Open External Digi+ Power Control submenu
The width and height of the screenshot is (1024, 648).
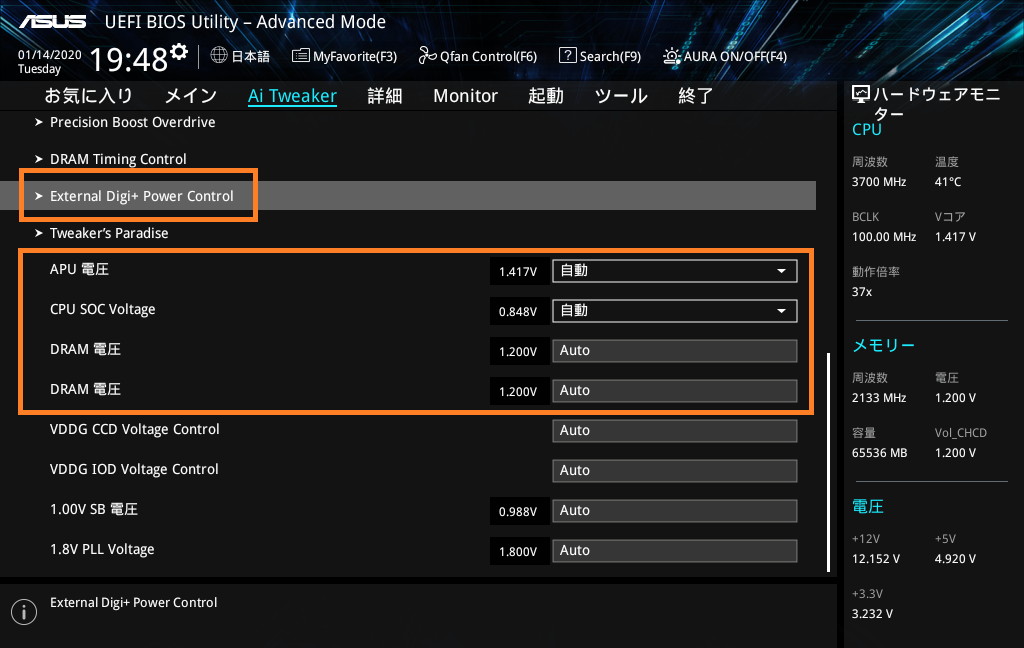(x=141, y=196)
